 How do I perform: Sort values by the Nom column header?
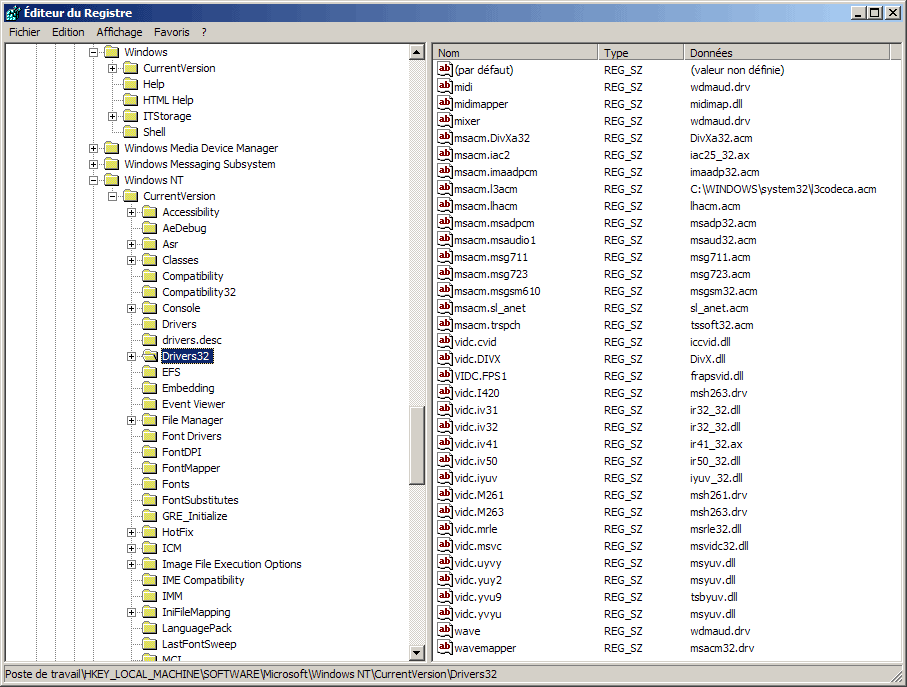(x=516, y=52)
